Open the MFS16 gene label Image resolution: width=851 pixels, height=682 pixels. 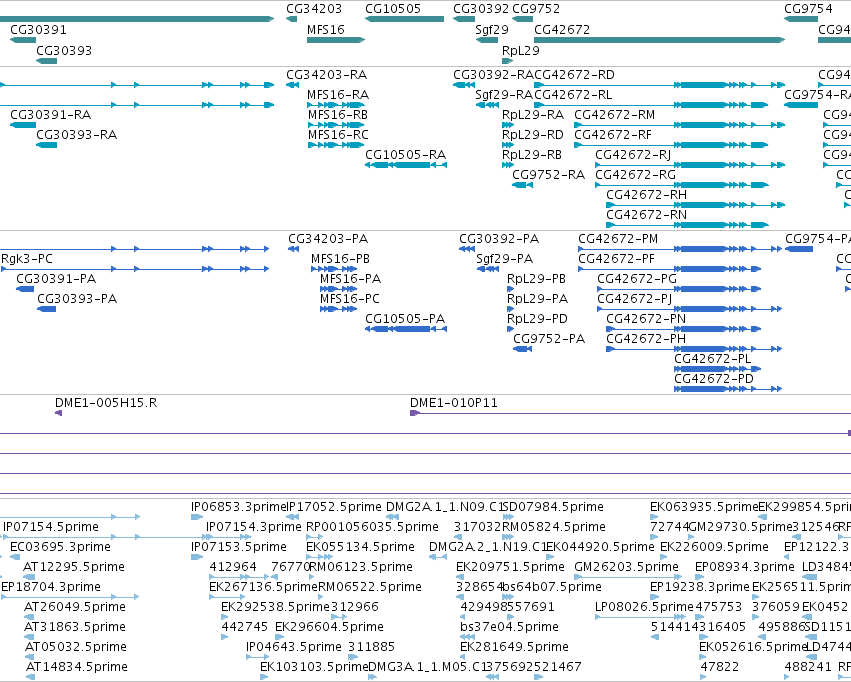point(326,29)
